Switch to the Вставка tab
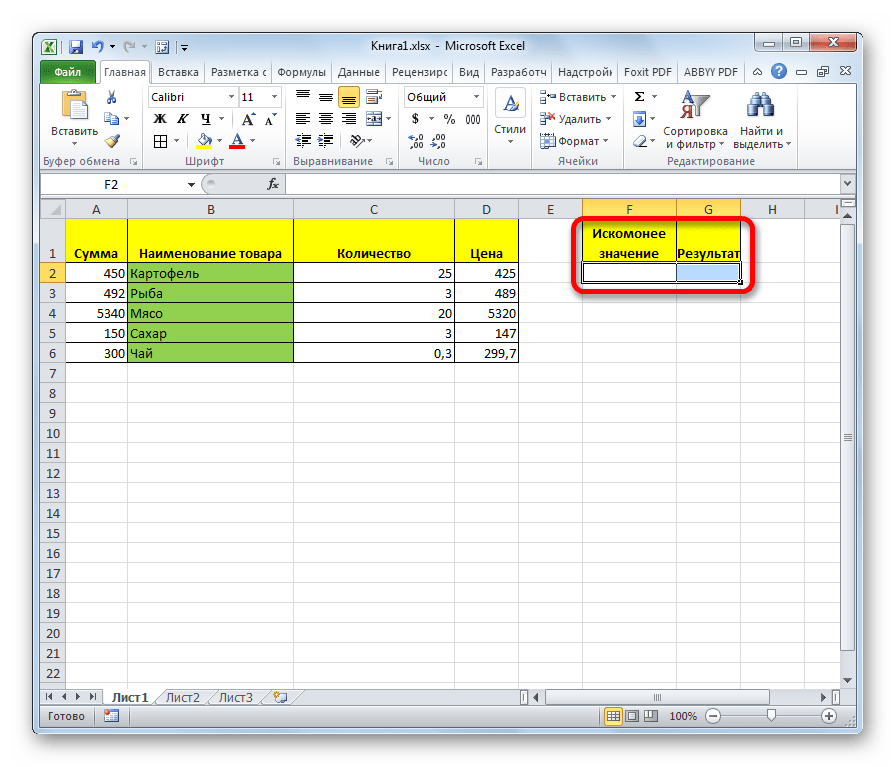 coord(178,72)
